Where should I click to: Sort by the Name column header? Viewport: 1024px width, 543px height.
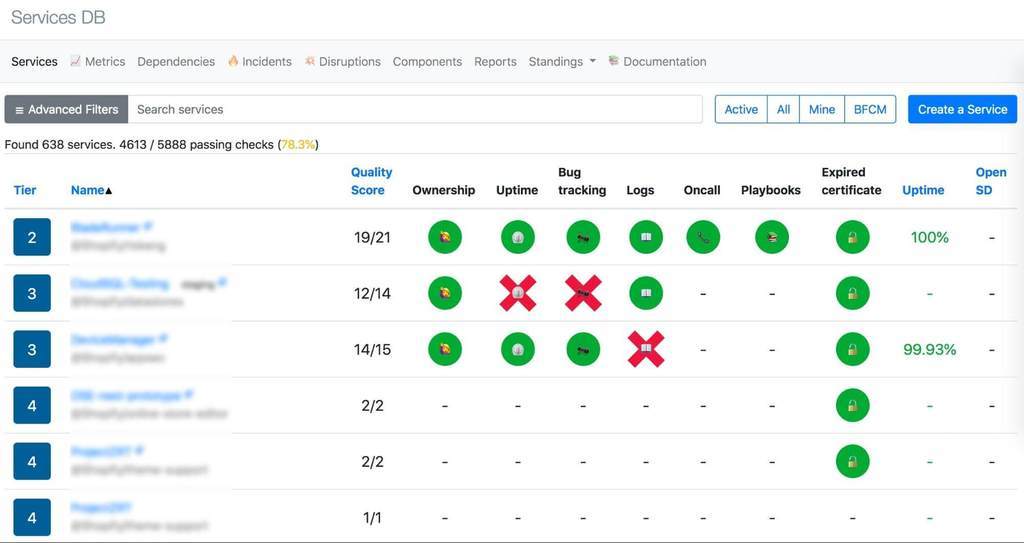point(91,190)
